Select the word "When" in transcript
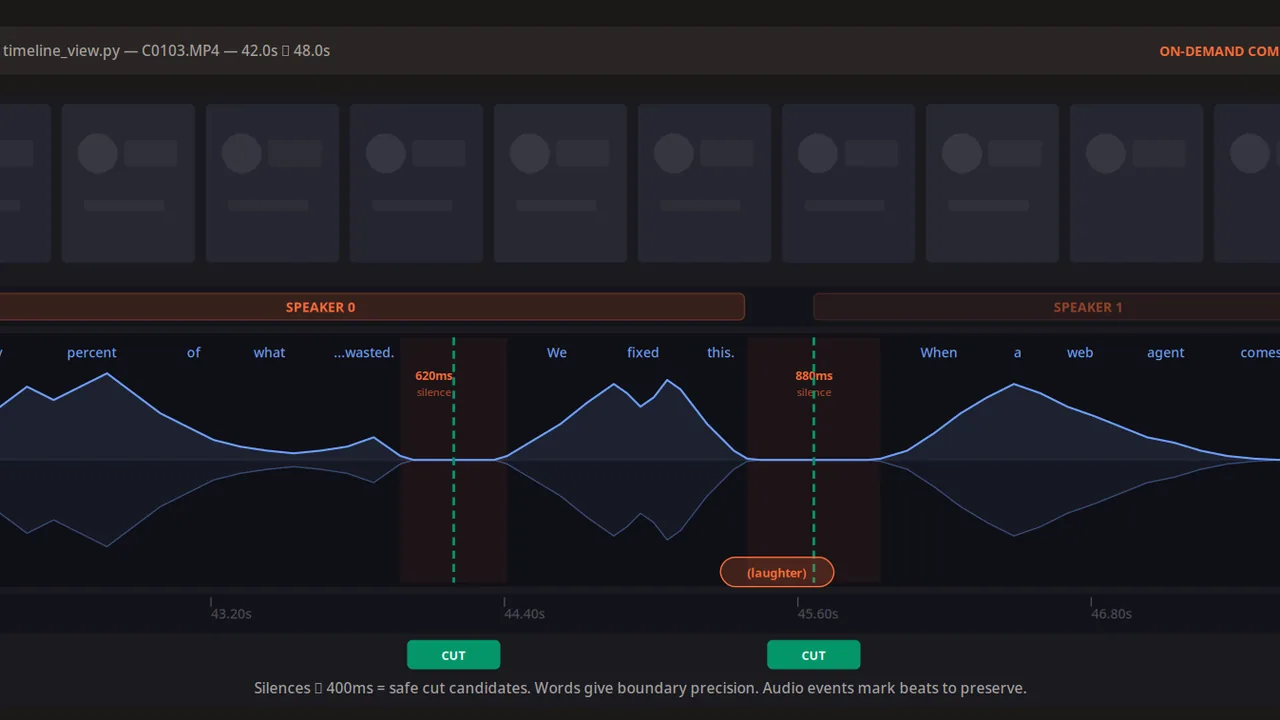 (x=939, y=352)
